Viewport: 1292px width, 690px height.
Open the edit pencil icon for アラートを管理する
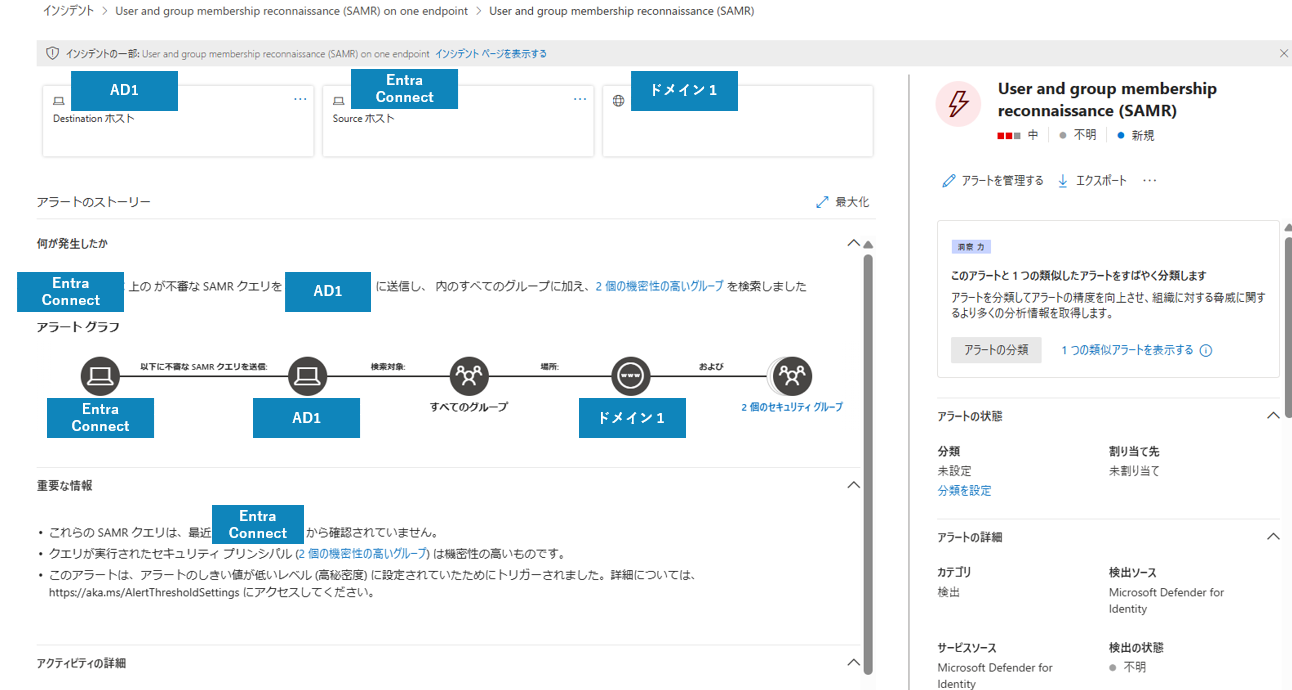point(948,180)
